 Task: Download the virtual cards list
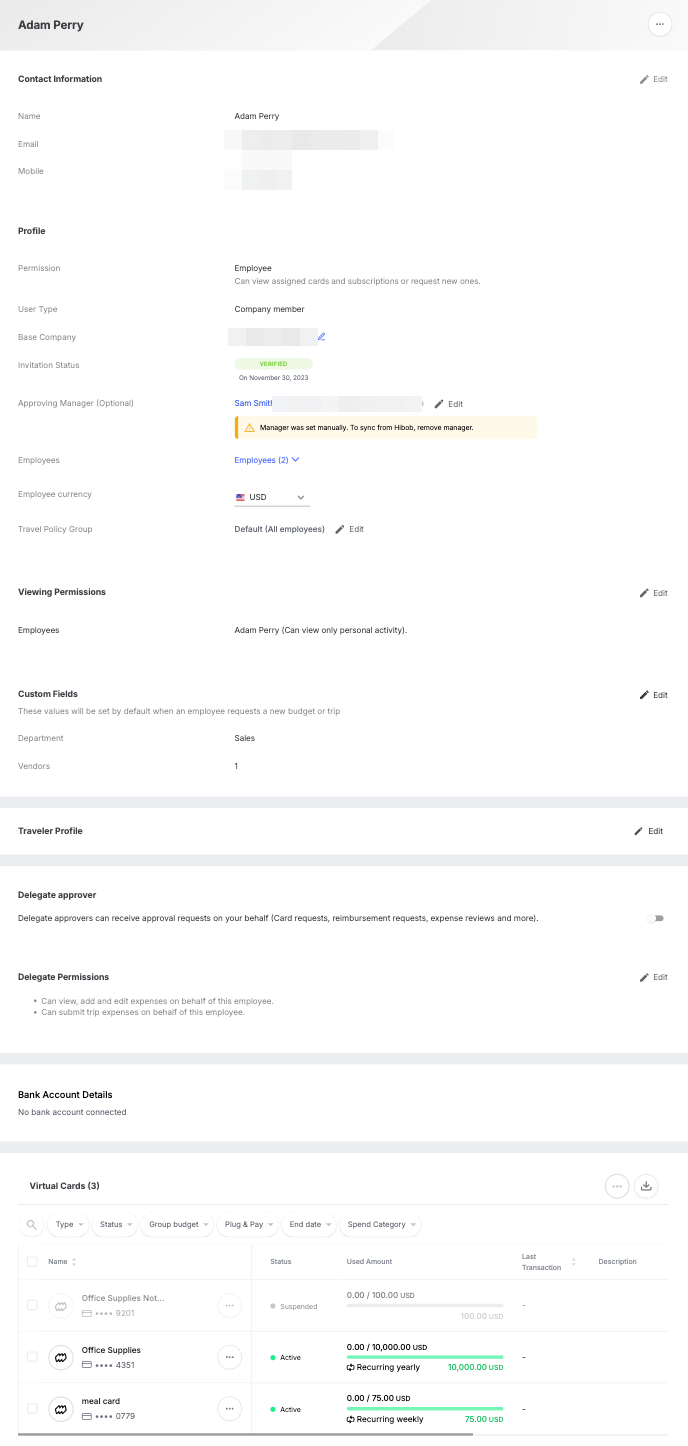[x=646, y=1186]
